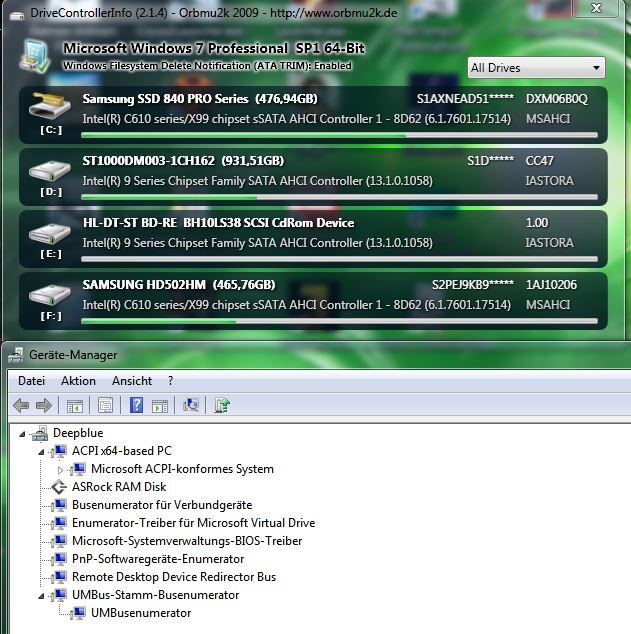
Task: Select Remote Desktop Device Redirector Bus
Action: click(x=174, y=577)
